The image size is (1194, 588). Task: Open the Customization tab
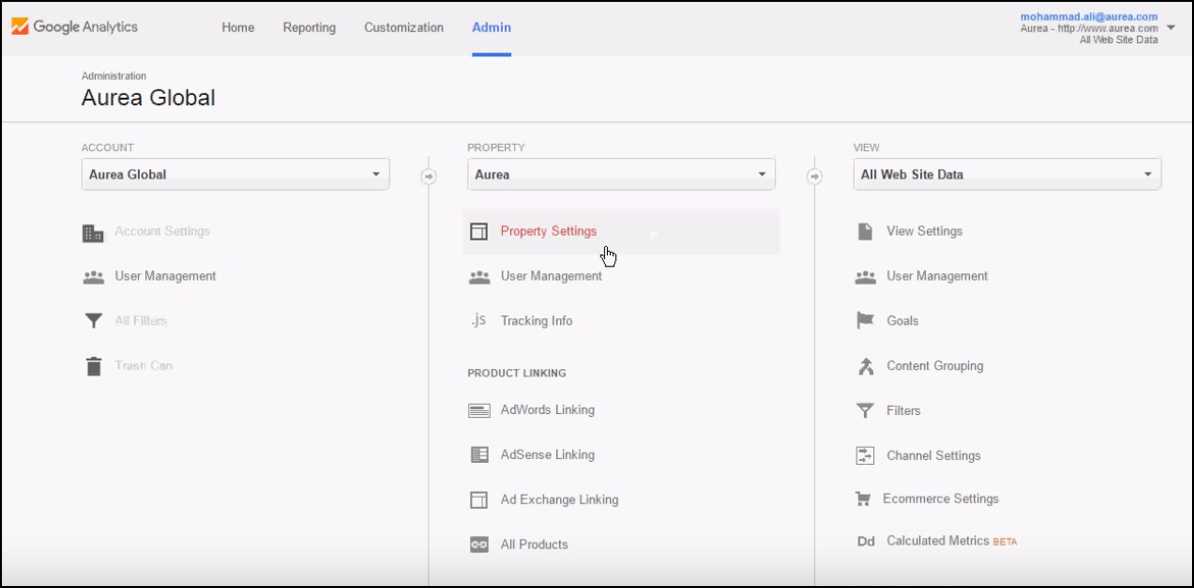(x=404, y=27)
